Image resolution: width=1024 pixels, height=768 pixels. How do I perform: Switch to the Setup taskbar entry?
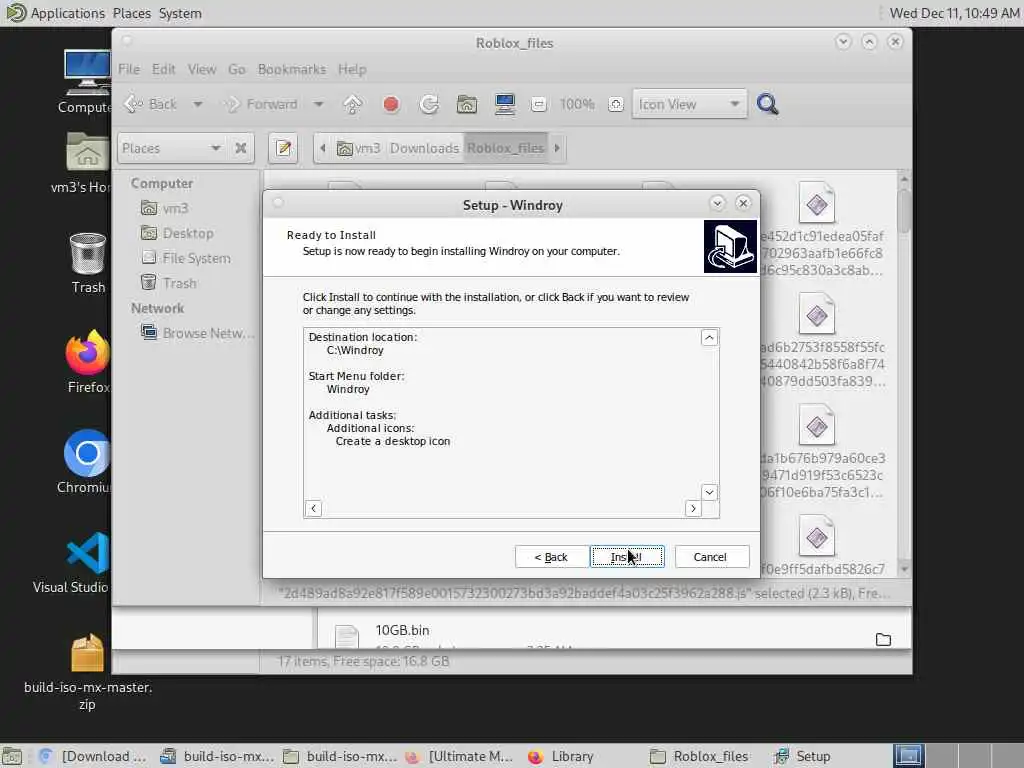[x=802, y=756]
